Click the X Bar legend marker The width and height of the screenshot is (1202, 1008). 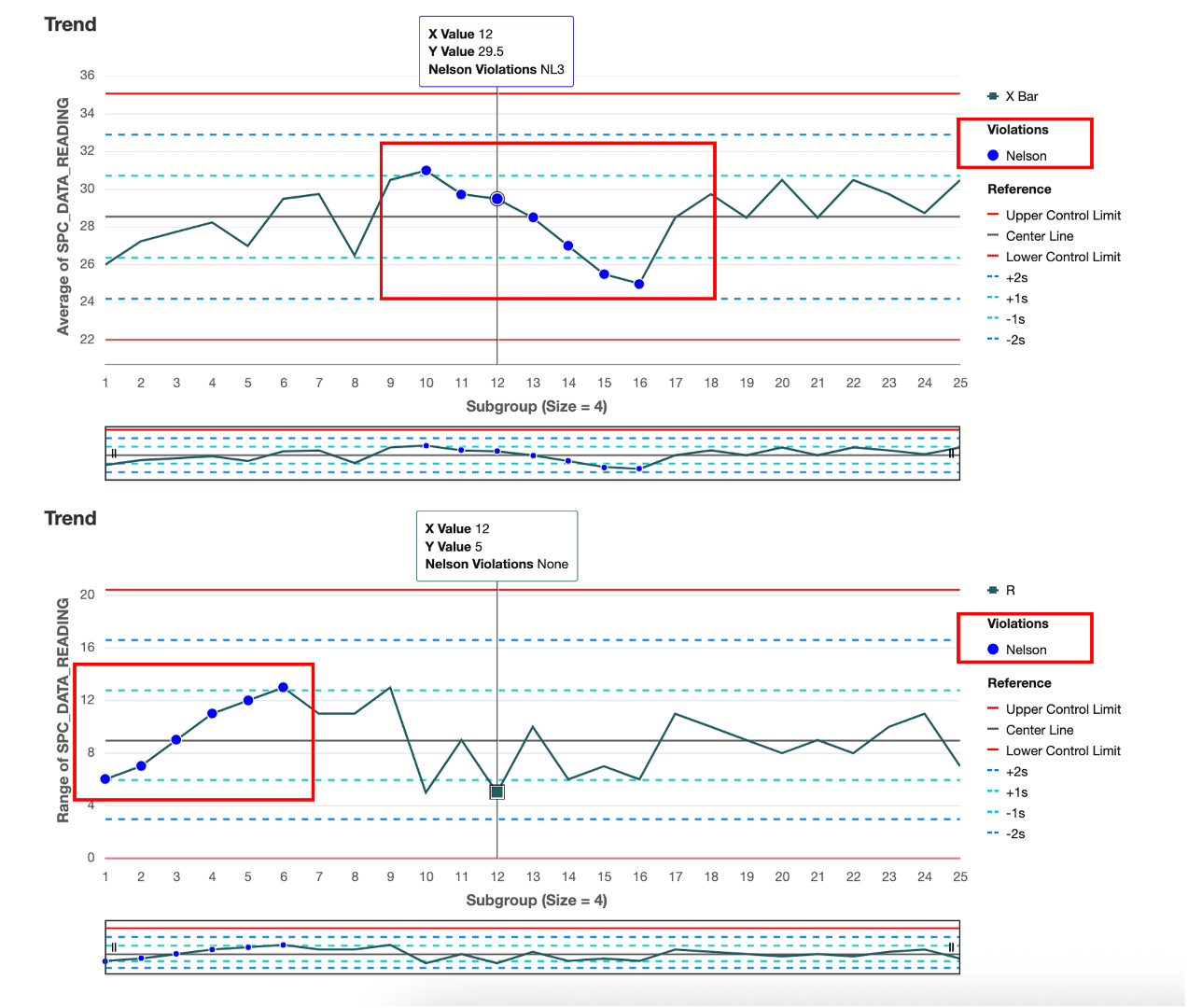click(x=991, y=96)
